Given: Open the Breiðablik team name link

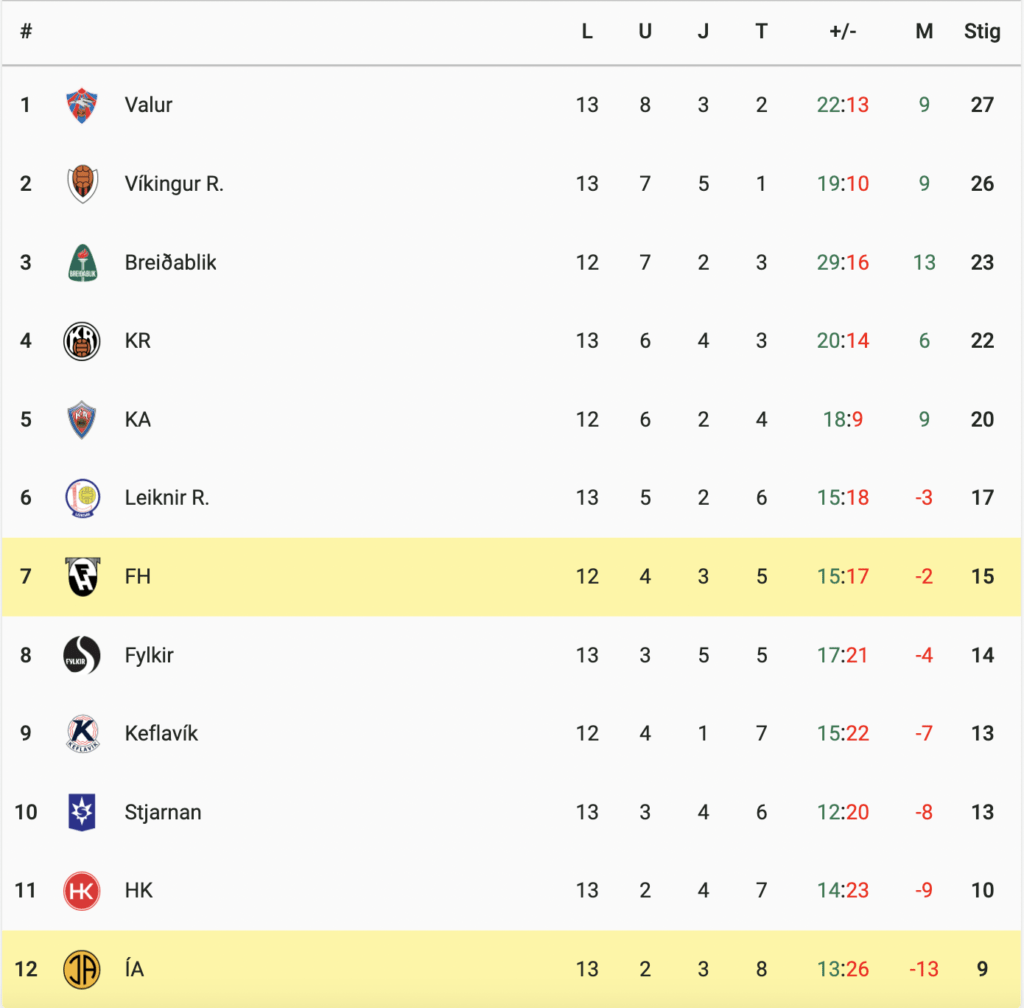Looking at the screenshot, I should click(170, 262).
